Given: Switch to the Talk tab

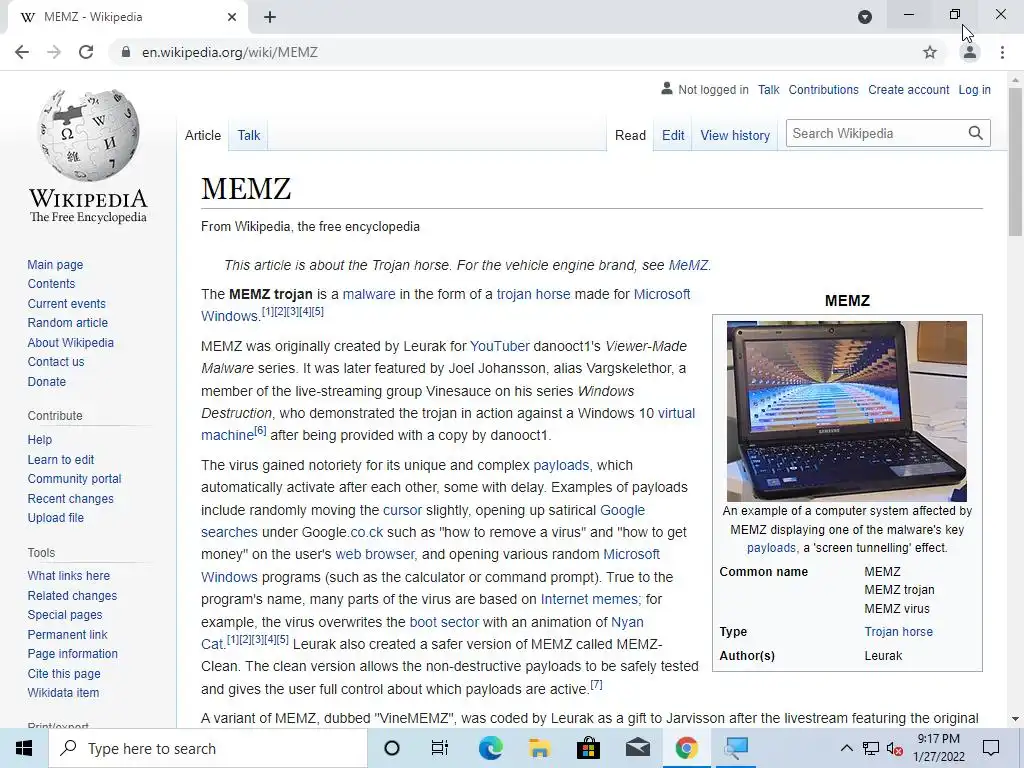Looking at the screenshot, I should [249, 135].
